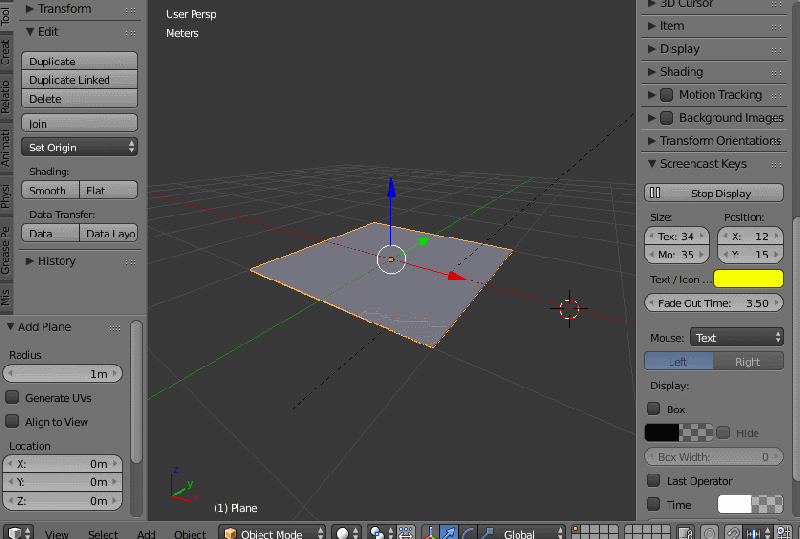The width and height of the screenshot is (800, 539).
Task: Toggle the snap magnet icon
Action: click(x=733, y=533)
